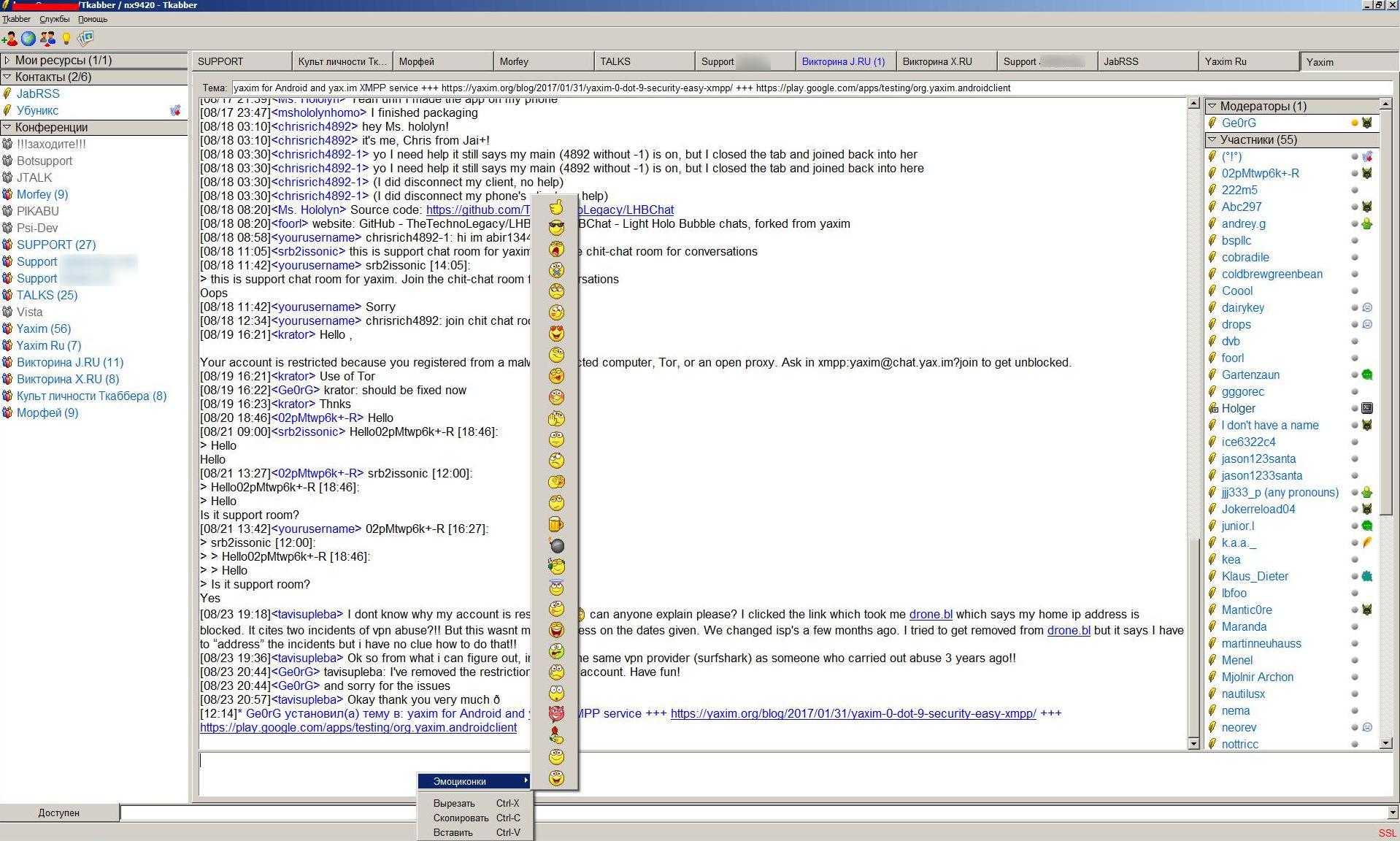The width and height of the screenshot is (1400, 841).
Task: Insert the angel halo emoticon
Action: 556,588
